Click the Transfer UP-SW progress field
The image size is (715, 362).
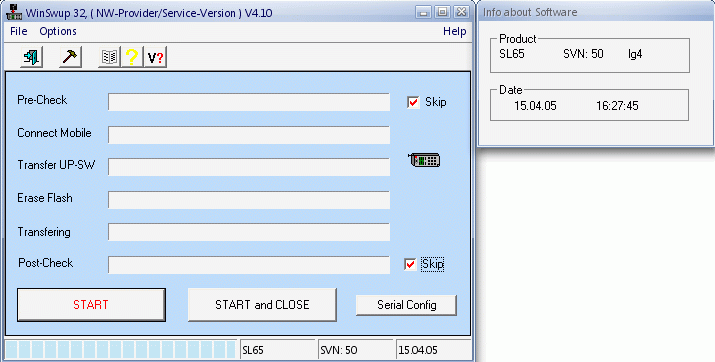tap(249, 167)
